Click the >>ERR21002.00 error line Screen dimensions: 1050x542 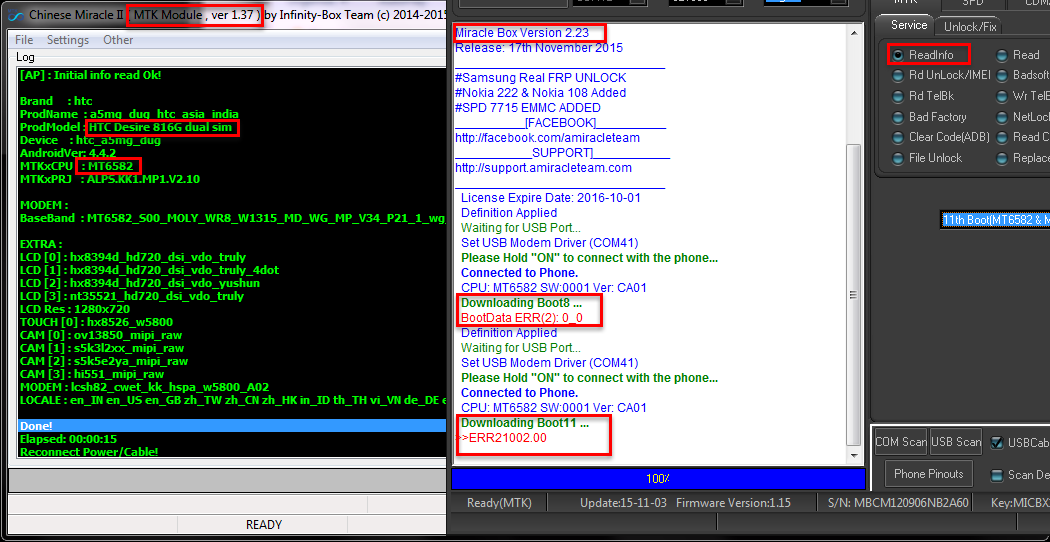503,438
